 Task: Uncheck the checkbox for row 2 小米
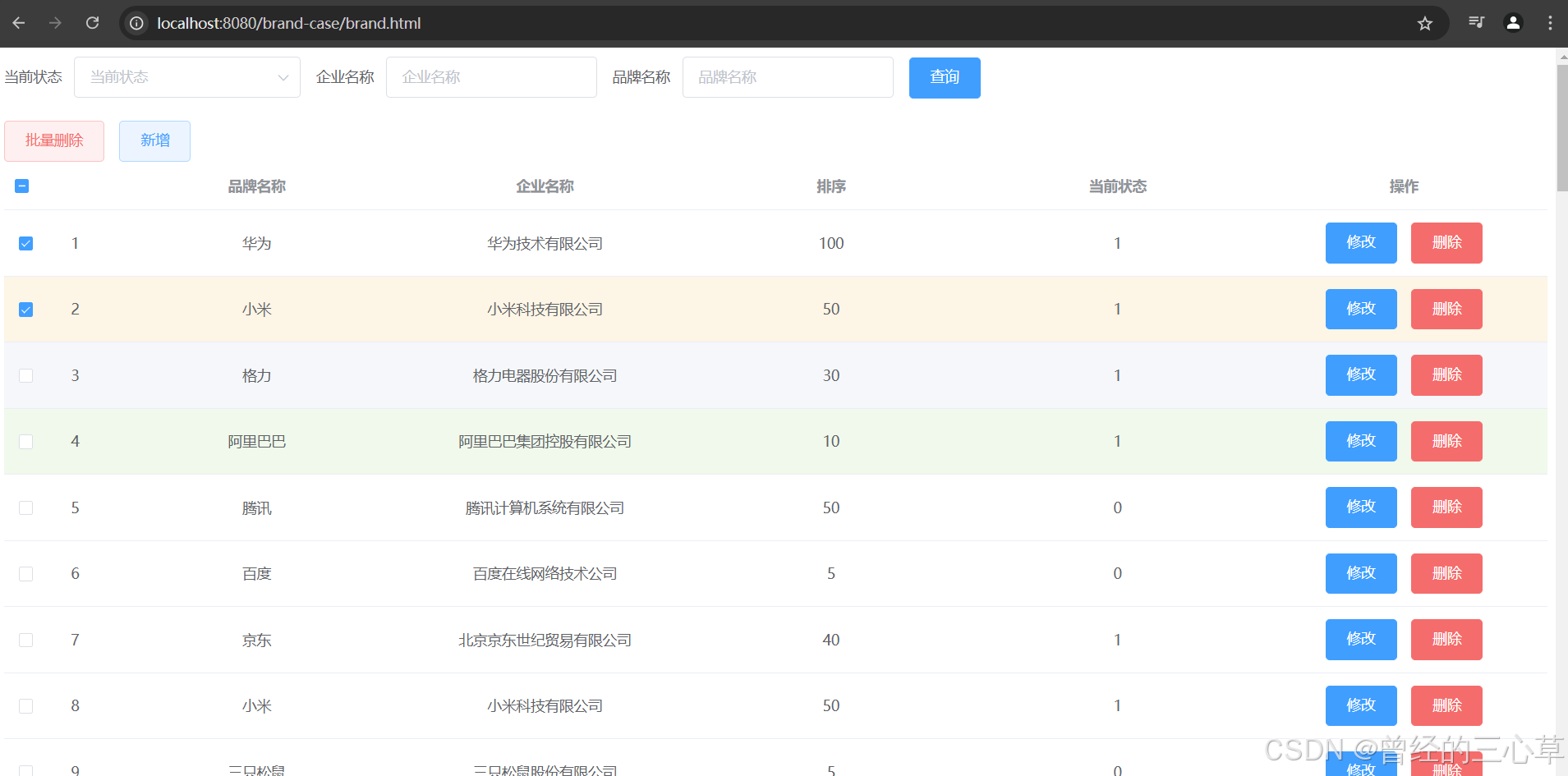[26, 310]
